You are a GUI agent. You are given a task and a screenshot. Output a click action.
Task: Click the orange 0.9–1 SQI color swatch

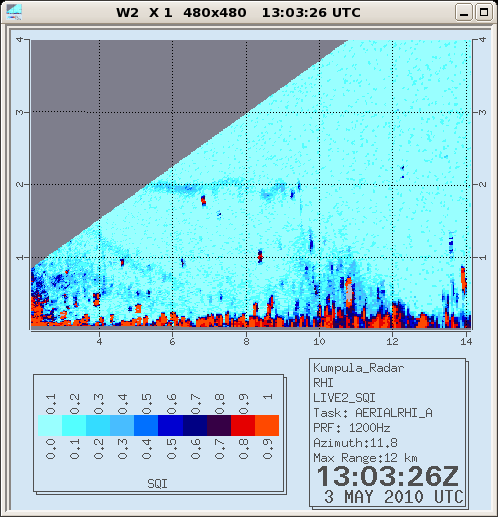(x=267, y=425)
